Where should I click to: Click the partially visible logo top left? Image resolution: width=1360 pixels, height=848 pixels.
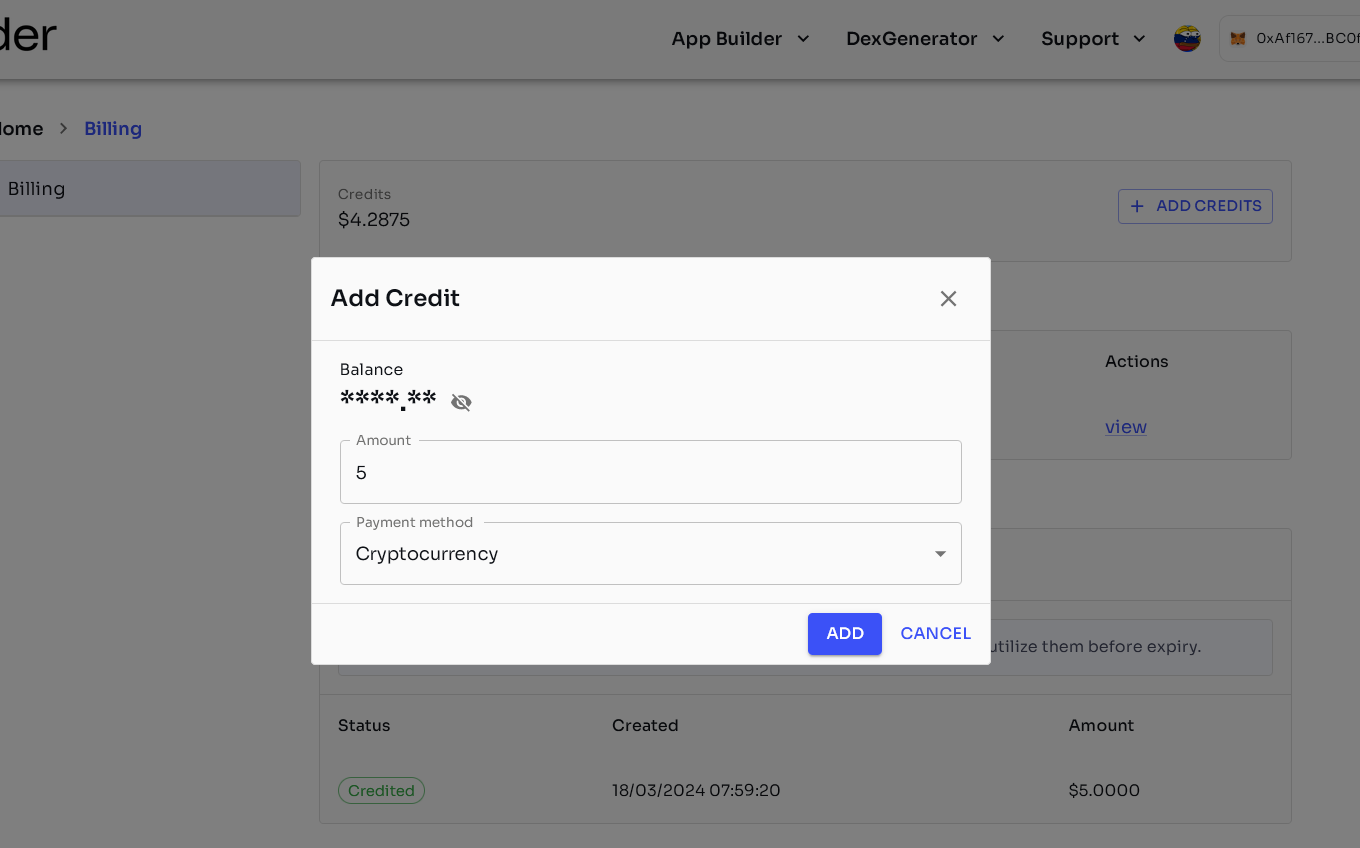(28, 35)
